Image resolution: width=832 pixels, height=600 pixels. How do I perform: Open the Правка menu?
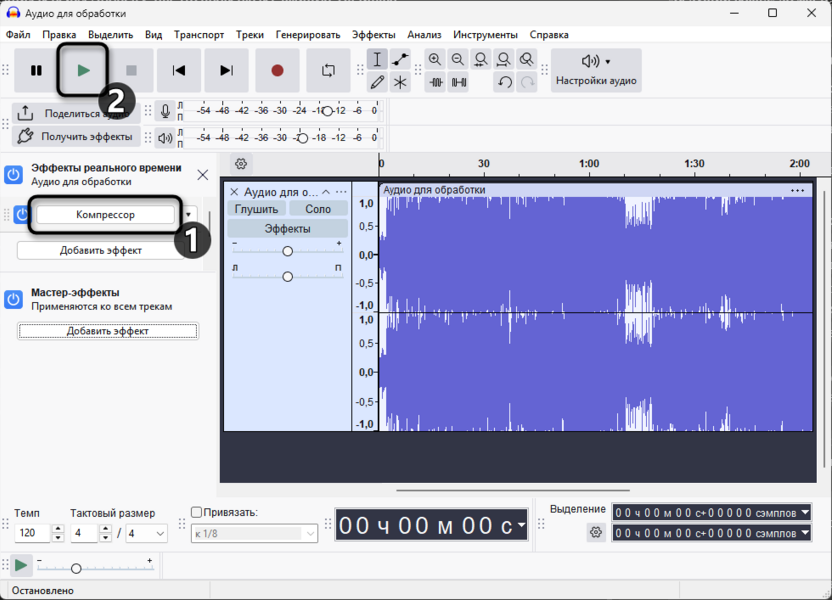[x=59, y=34]
